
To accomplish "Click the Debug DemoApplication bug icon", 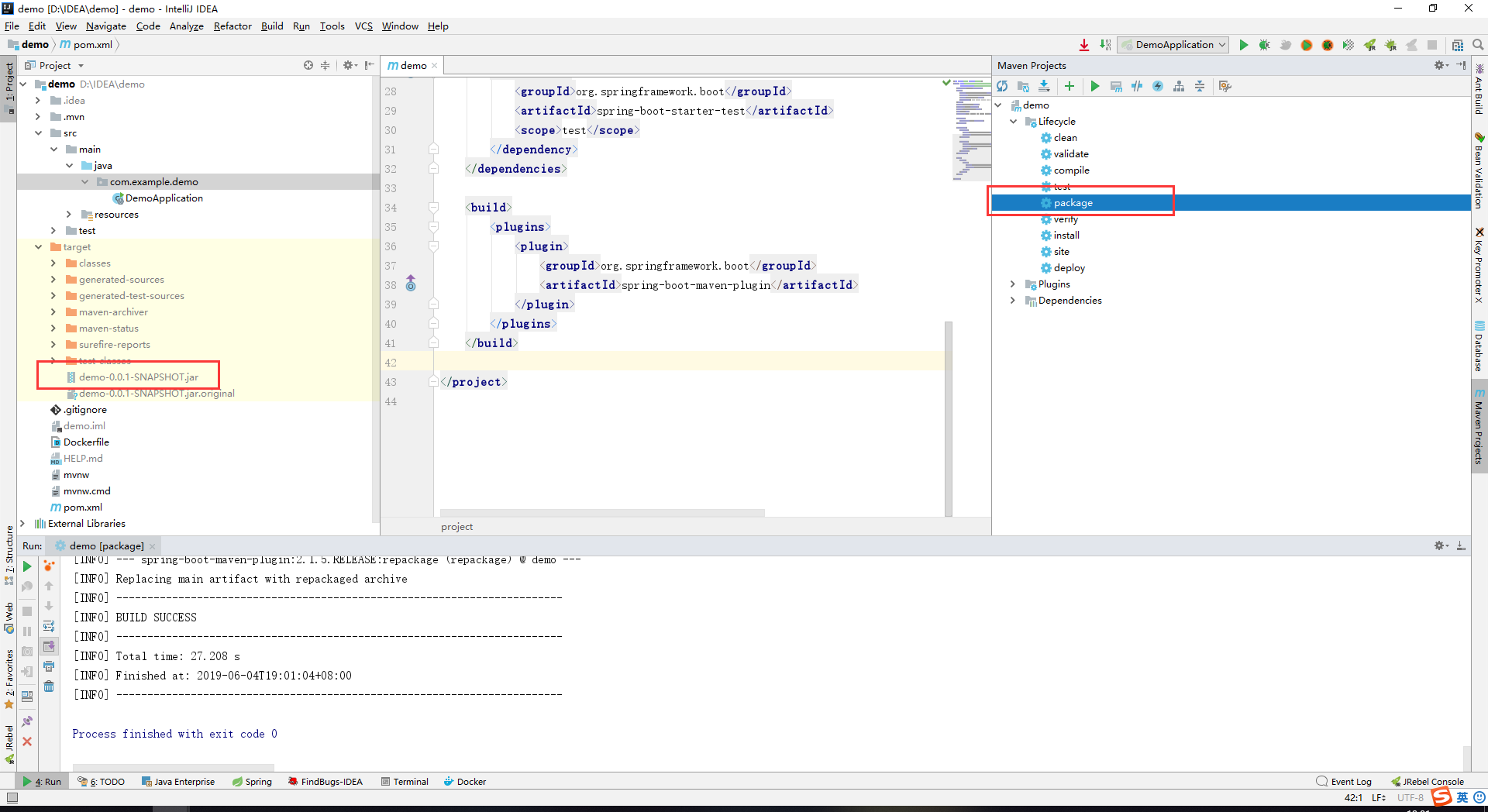I will tap(1264, 45).
